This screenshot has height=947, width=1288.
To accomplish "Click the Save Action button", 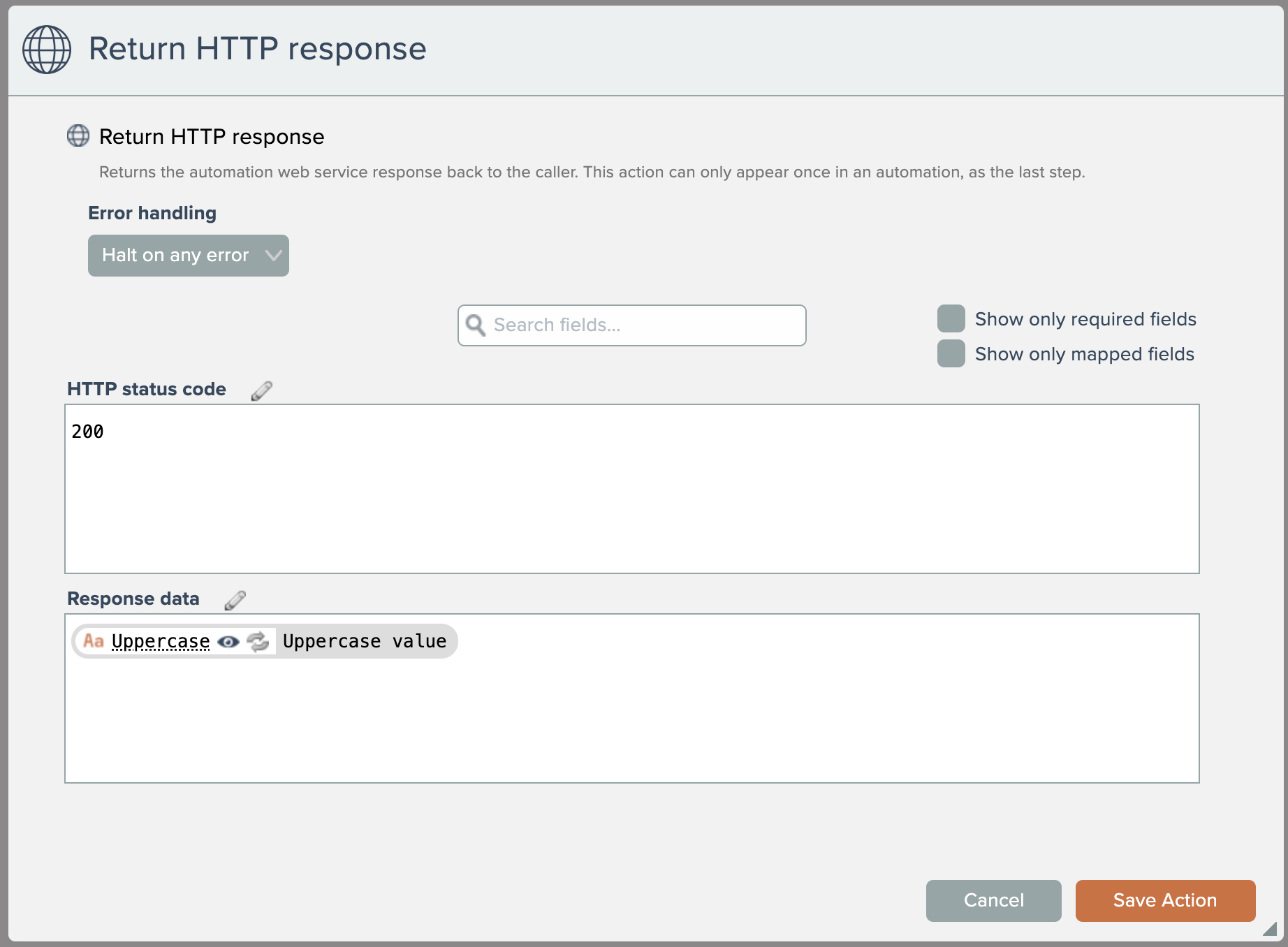I will coord(1164,900).
